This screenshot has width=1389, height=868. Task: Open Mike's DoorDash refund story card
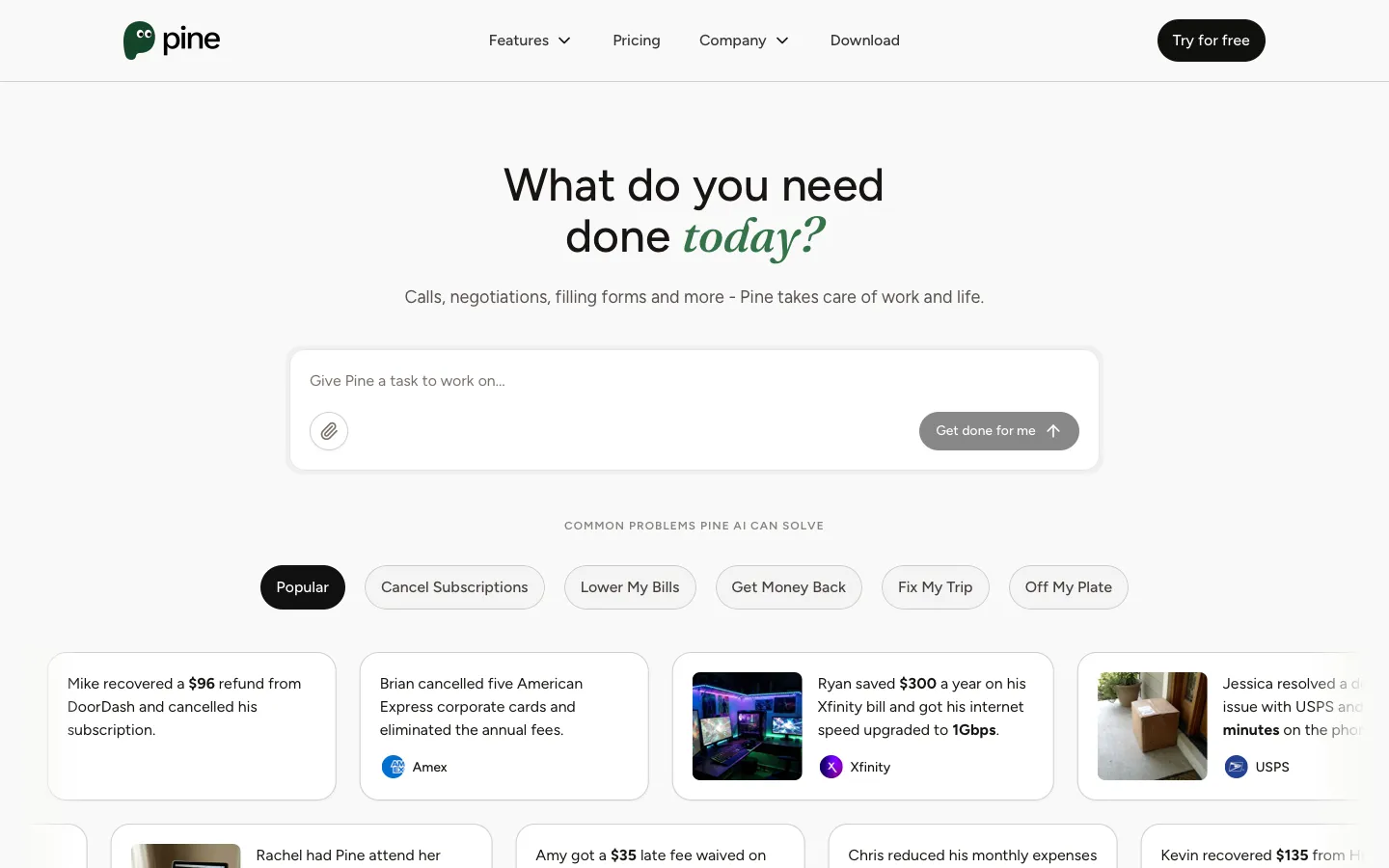click(x=192, y=726)
